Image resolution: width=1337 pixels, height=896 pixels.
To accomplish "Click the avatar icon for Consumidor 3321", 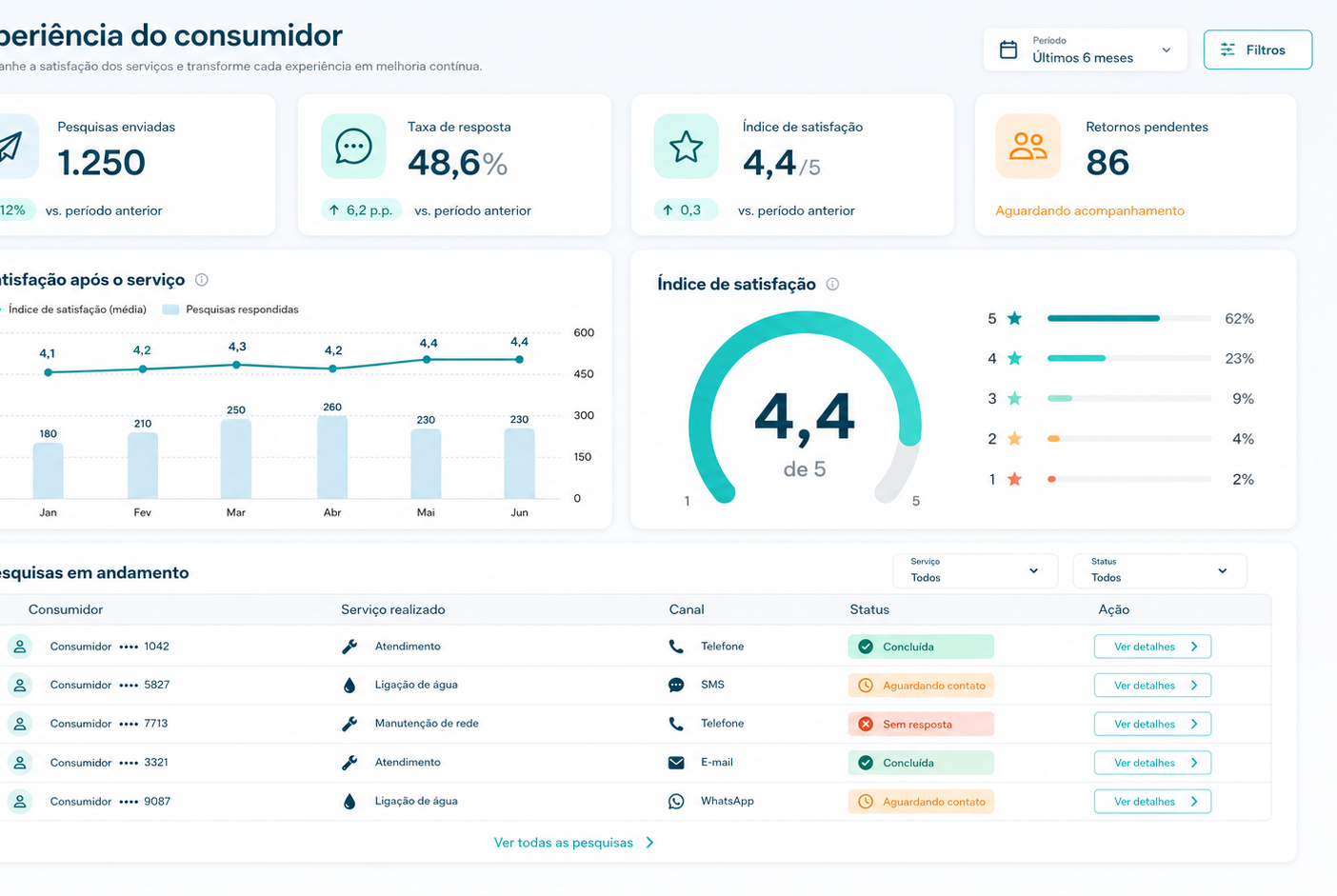I will [x=20, y=763].
